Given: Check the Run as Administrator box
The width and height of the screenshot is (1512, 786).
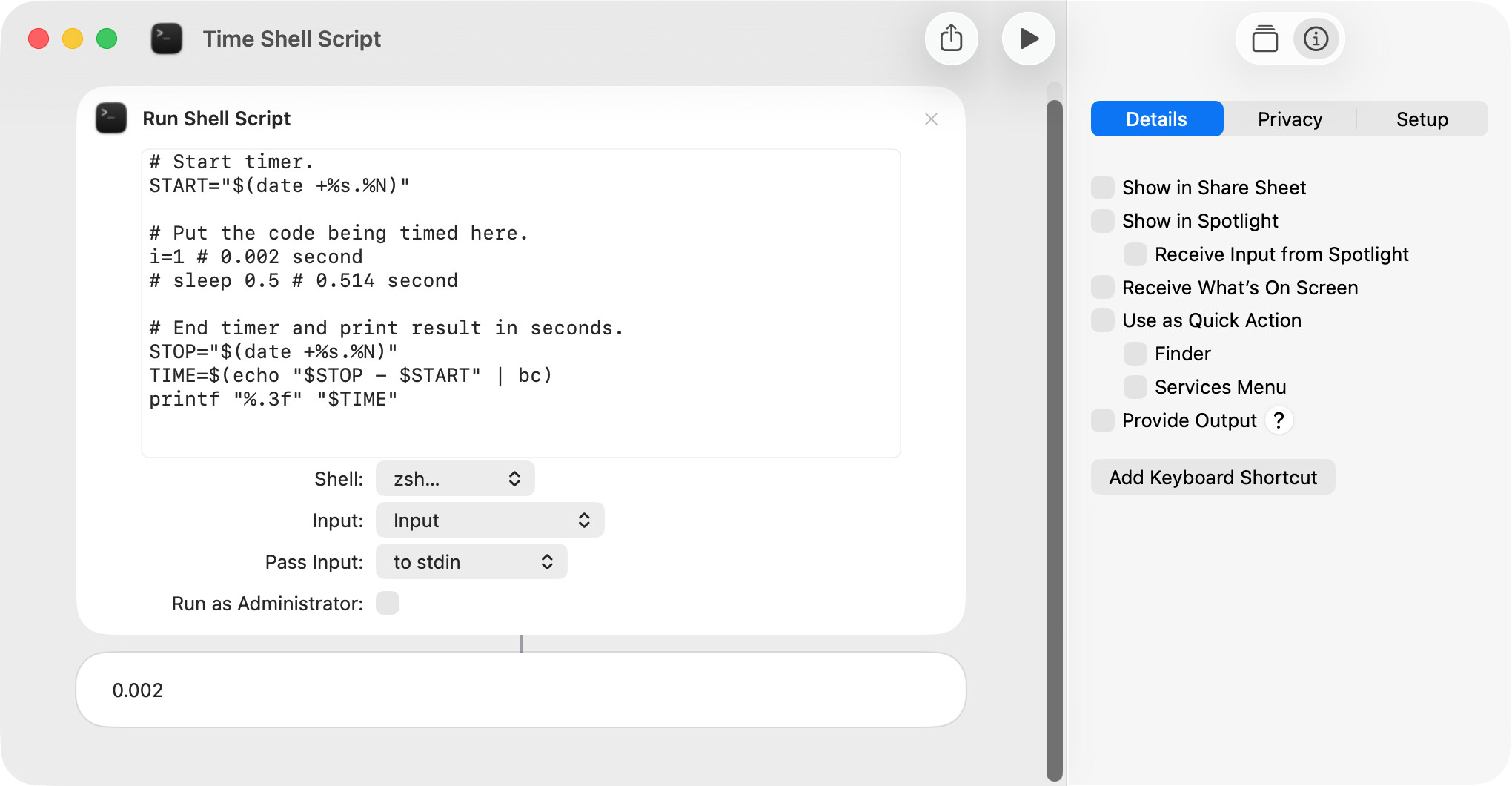Looking at the screenshot, I should pyautogui.click(x=387, y=603).
